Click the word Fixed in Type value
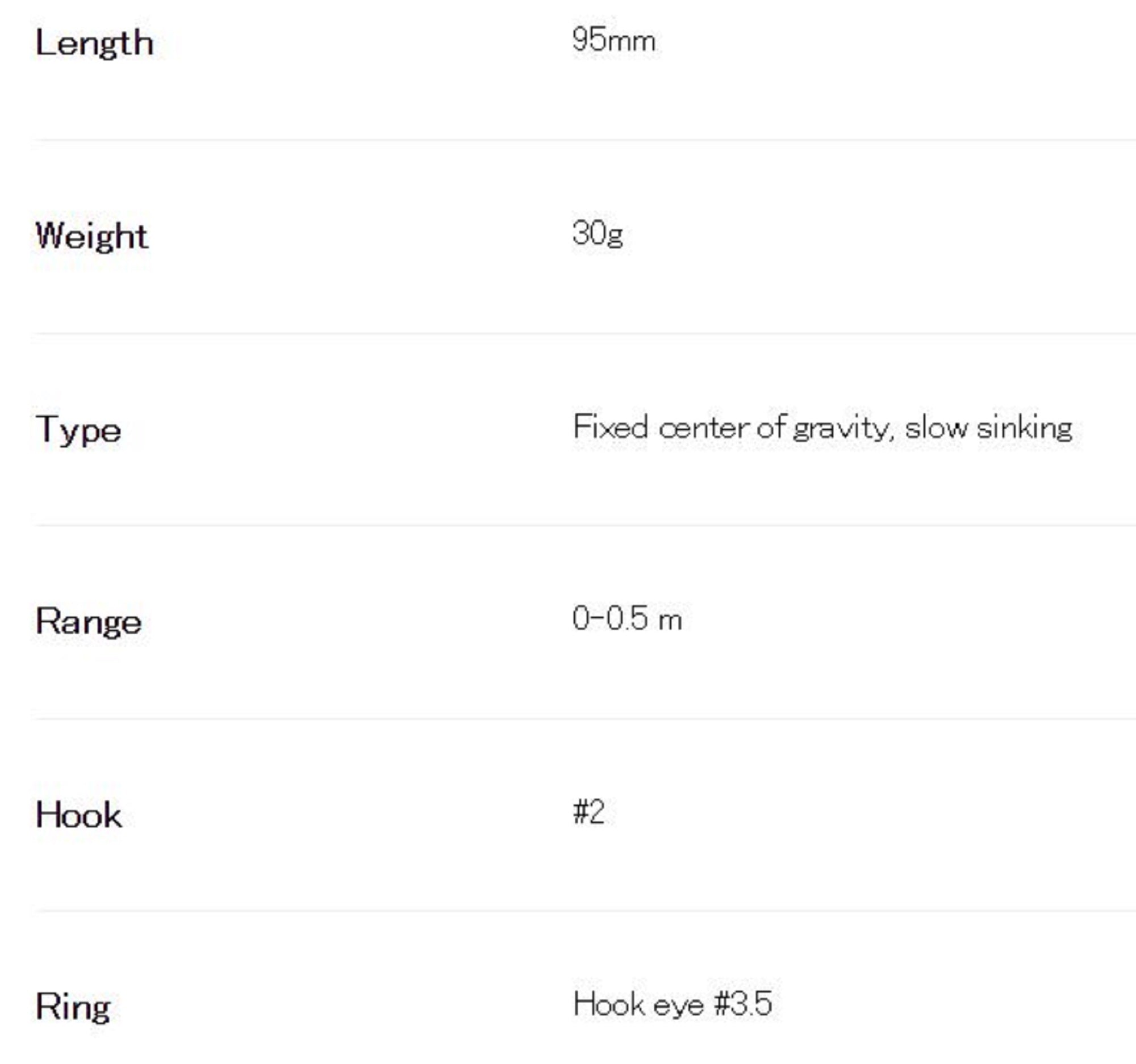 click(x=610, y=427)
